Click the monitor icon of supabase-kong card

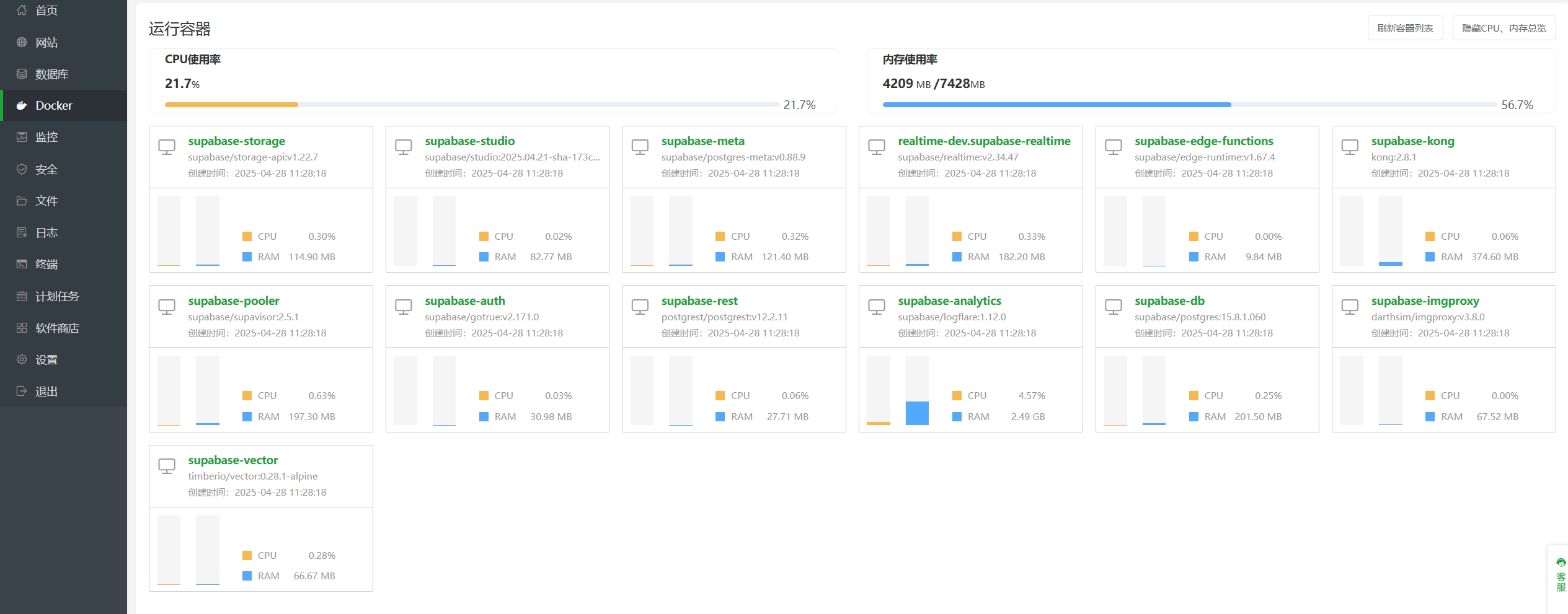[x=1350, y=147]
